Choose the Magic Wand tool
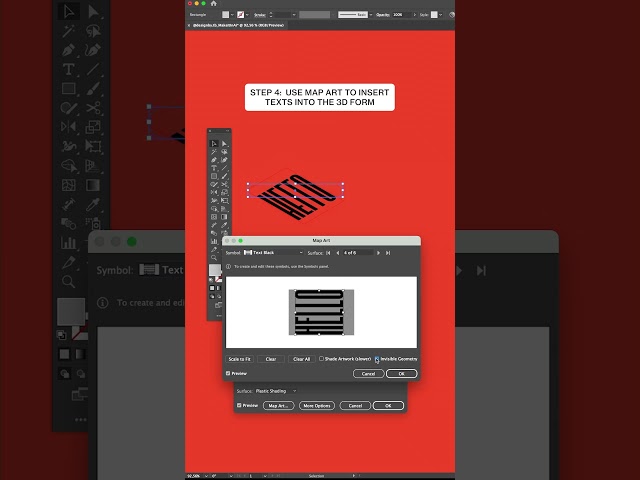 pos(213,151)
